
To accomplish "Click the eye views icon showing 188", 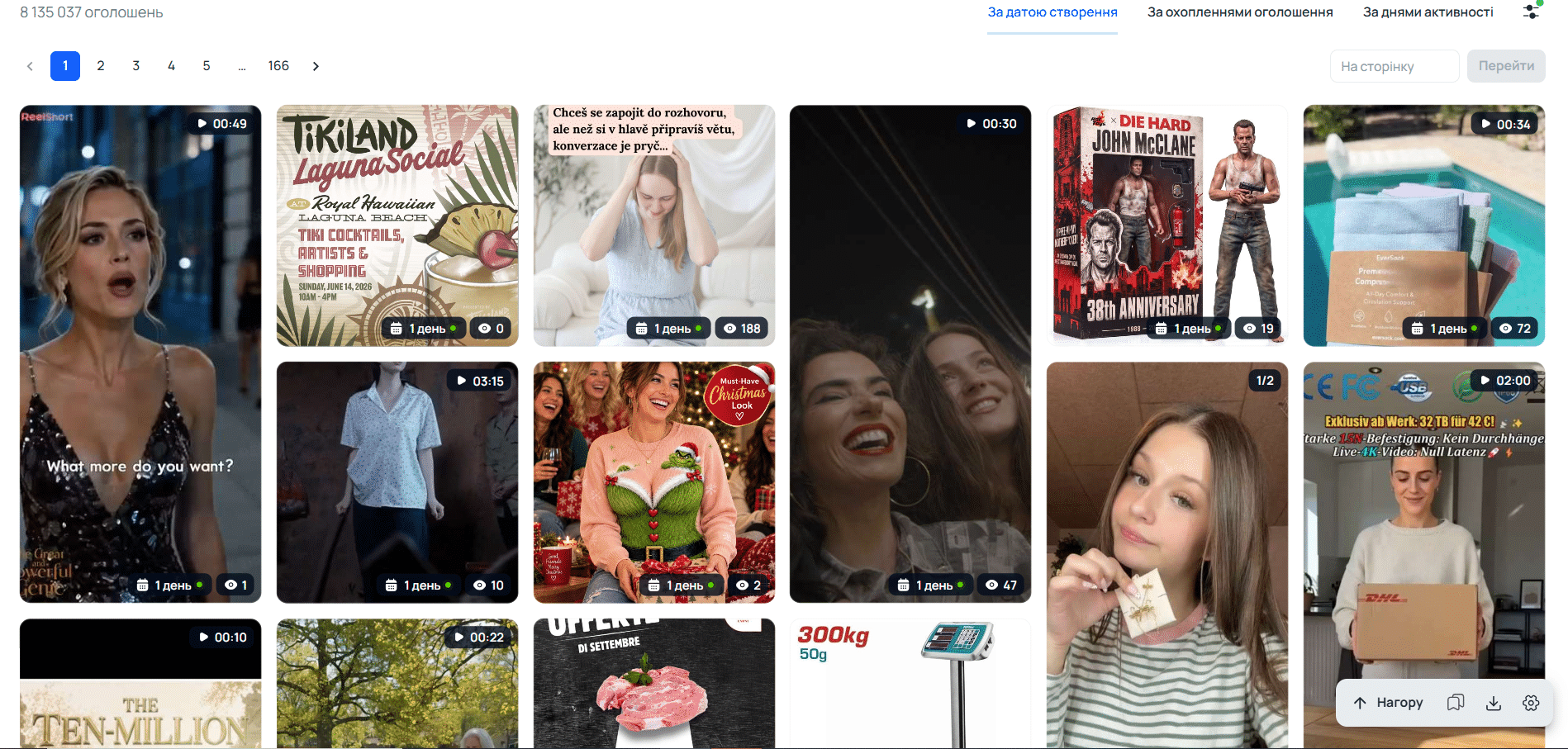I will pos(729,329).
